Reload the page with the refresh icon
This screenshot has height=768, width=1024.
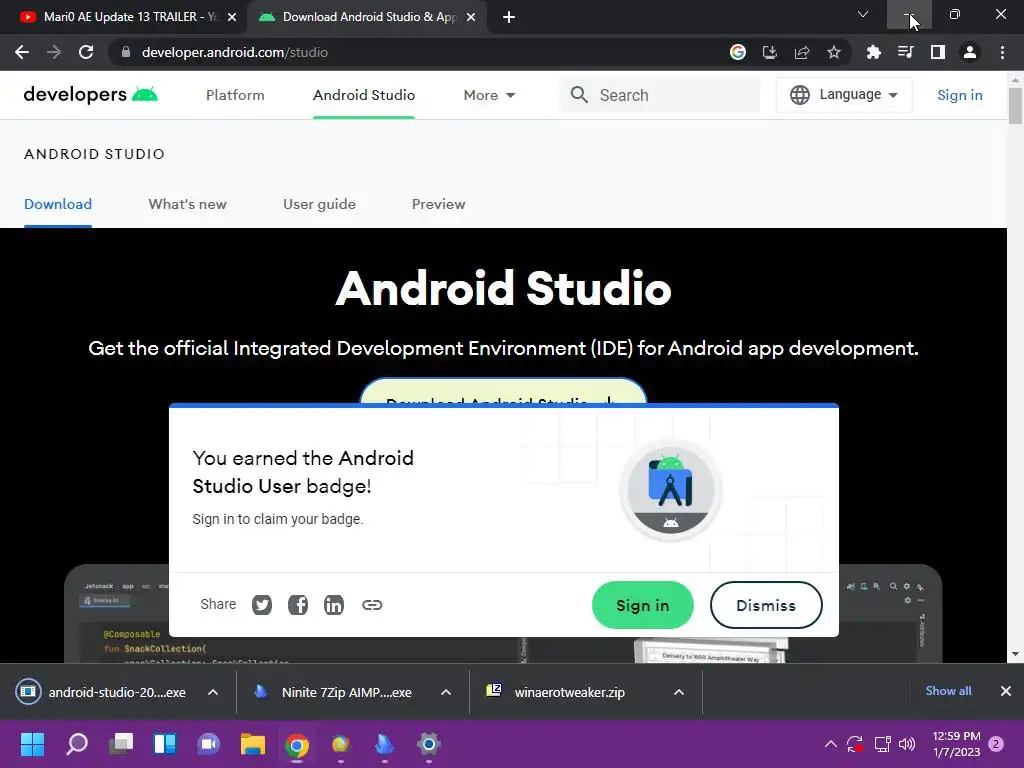(86, 52)
